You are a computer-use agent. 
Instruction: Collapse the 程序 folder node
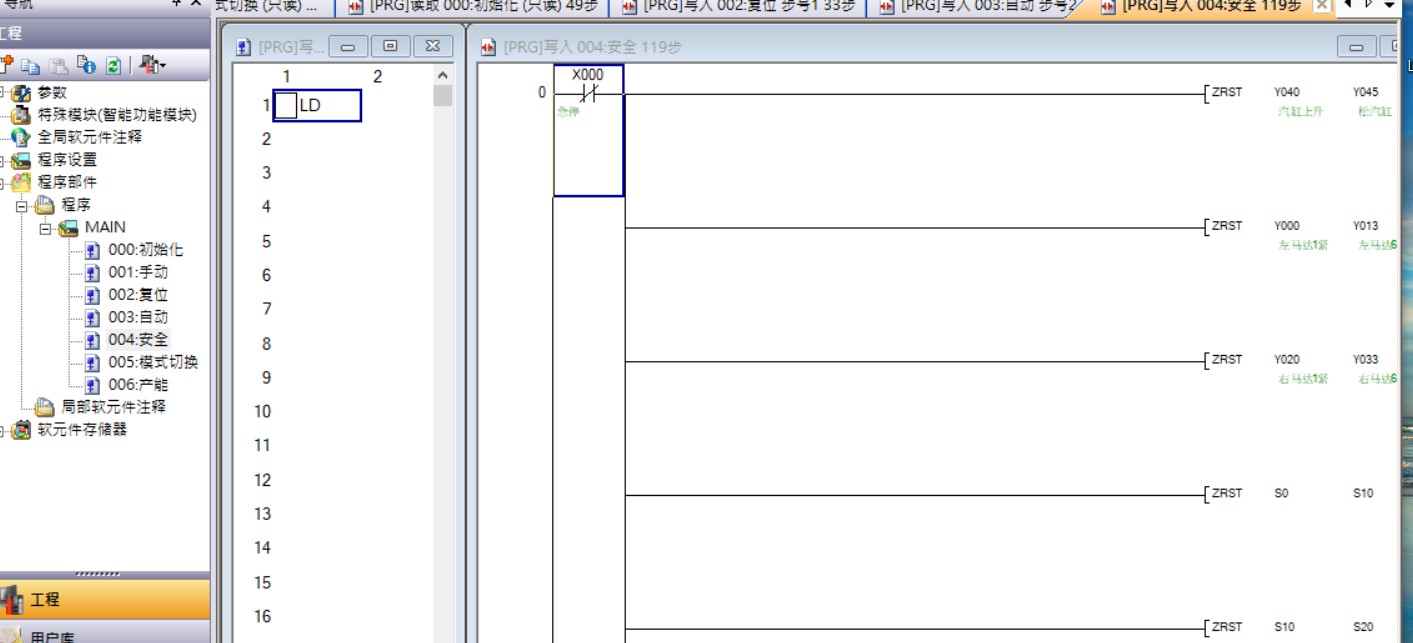pyautogui.click(x=22, y=205)
